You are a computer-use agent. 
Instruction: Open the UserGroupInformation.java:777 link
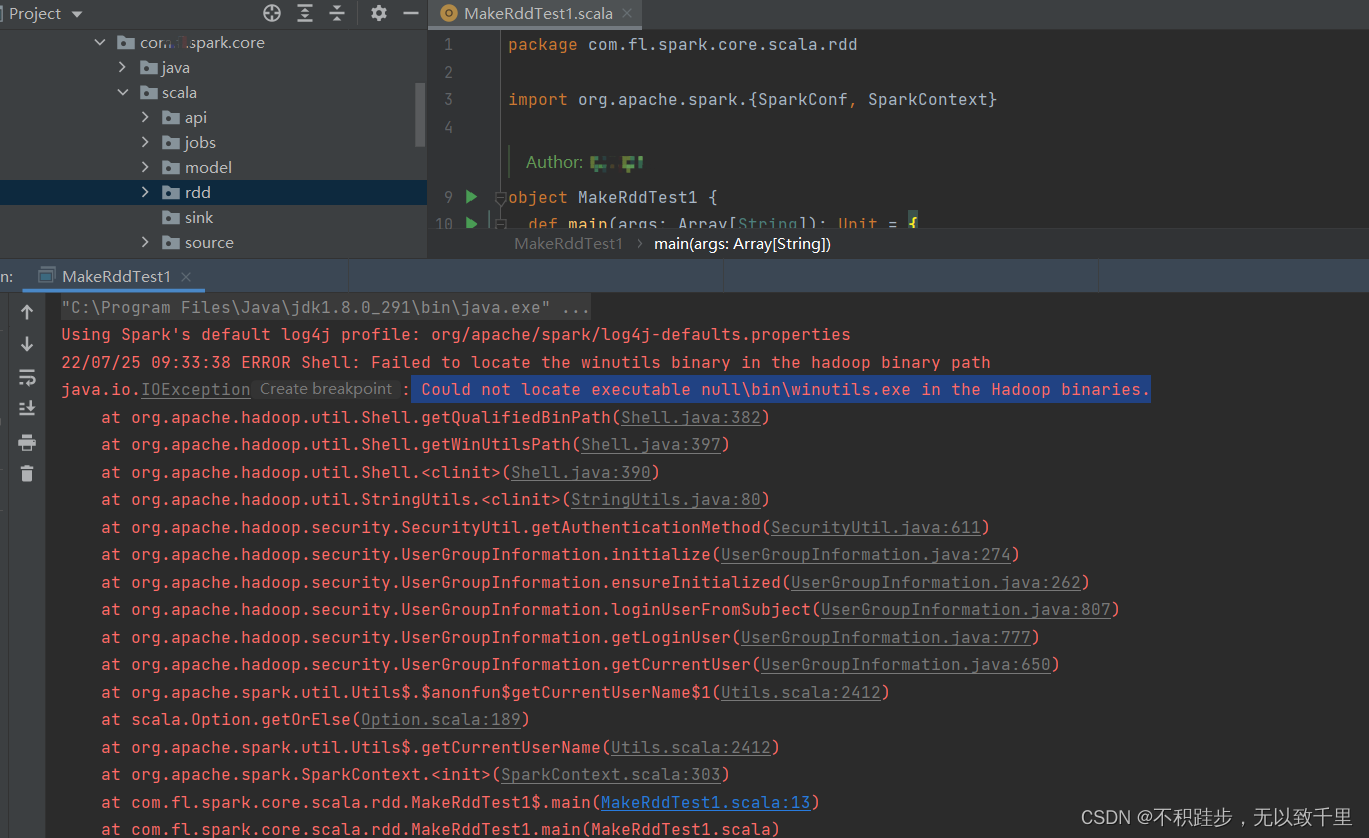[x=886, y=637]
